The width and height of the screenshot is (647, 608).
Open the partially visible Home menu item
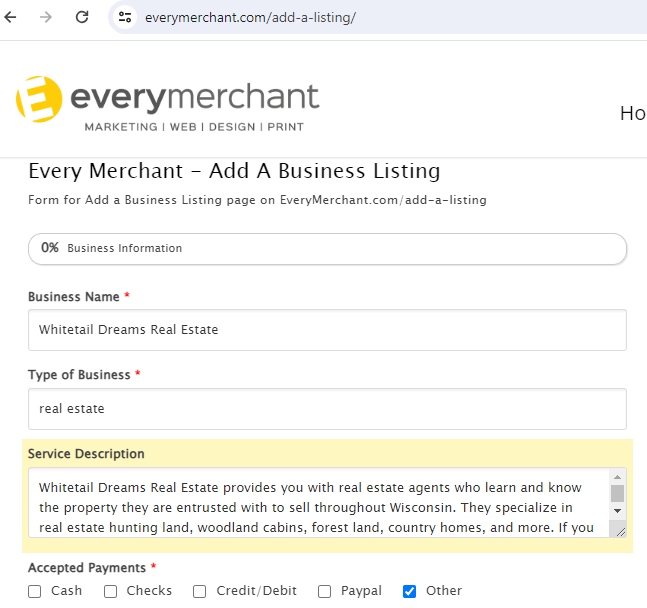tap(632, 113)
